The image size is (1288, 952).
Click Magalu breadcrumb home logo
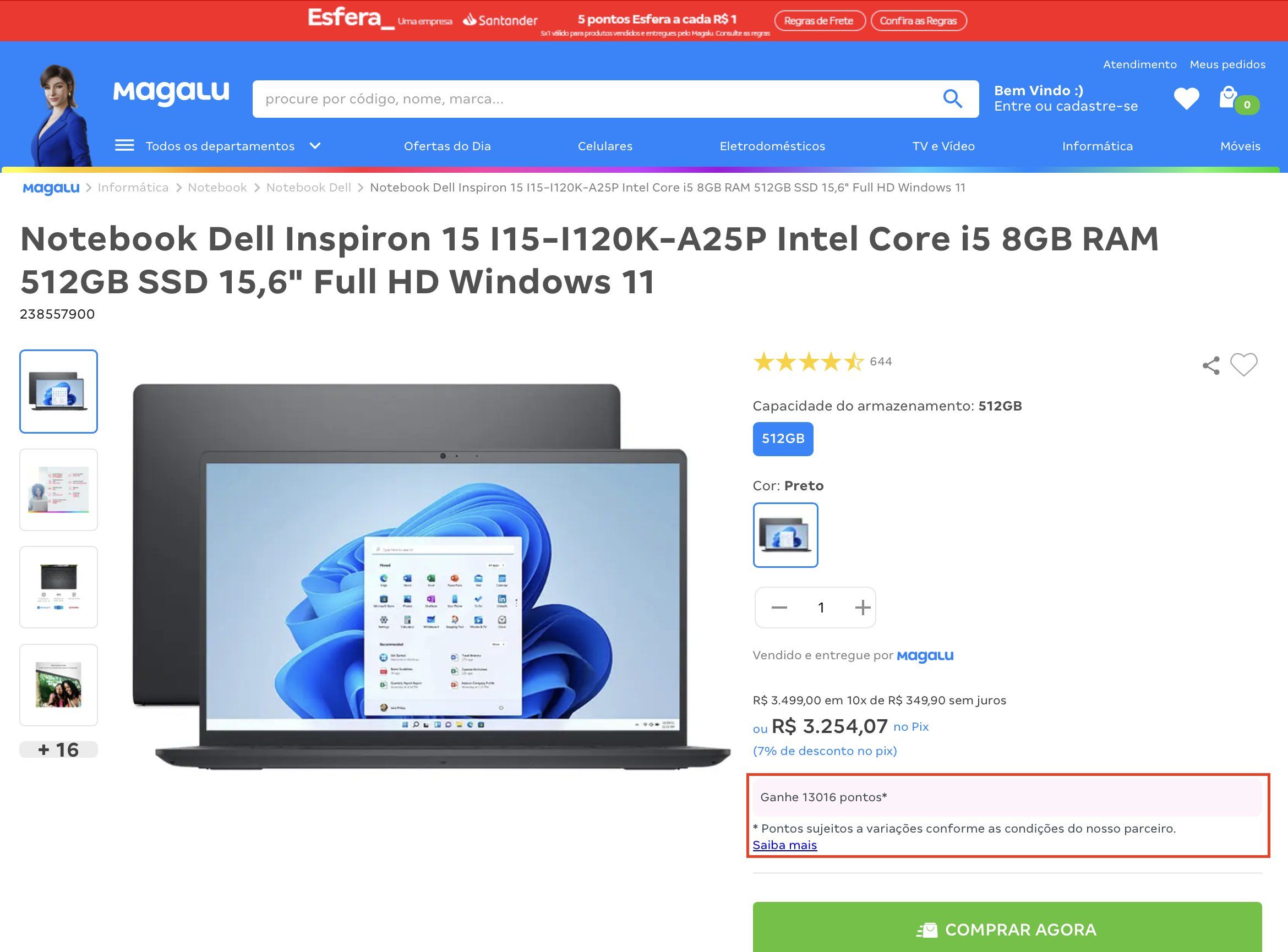51,188
